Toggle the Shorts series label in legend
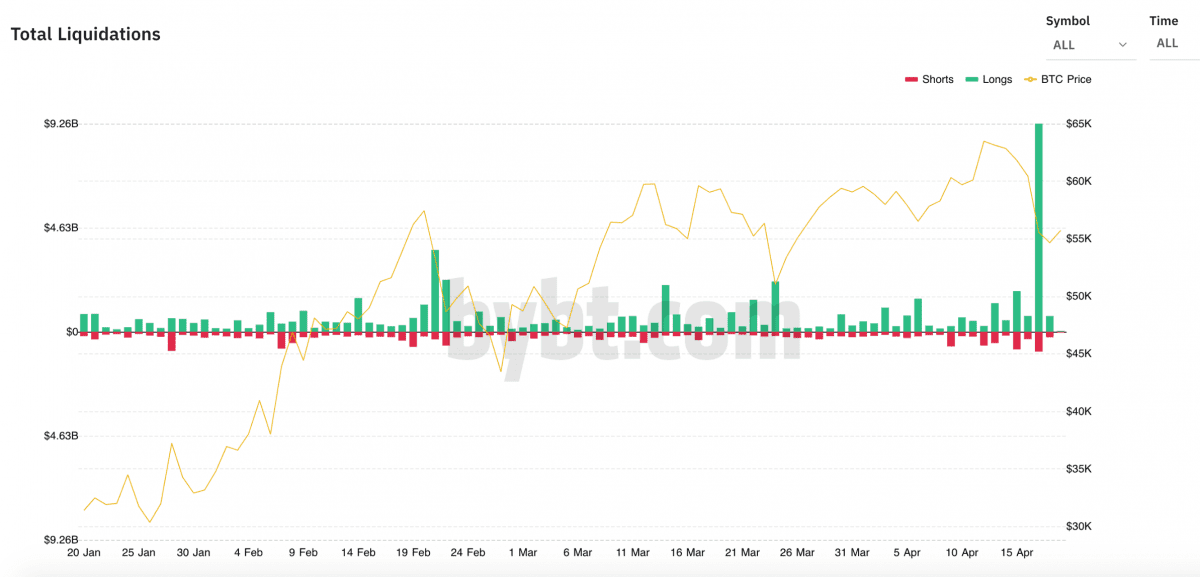Screen dimensions: 1200x577 click(x=938, y=80)
